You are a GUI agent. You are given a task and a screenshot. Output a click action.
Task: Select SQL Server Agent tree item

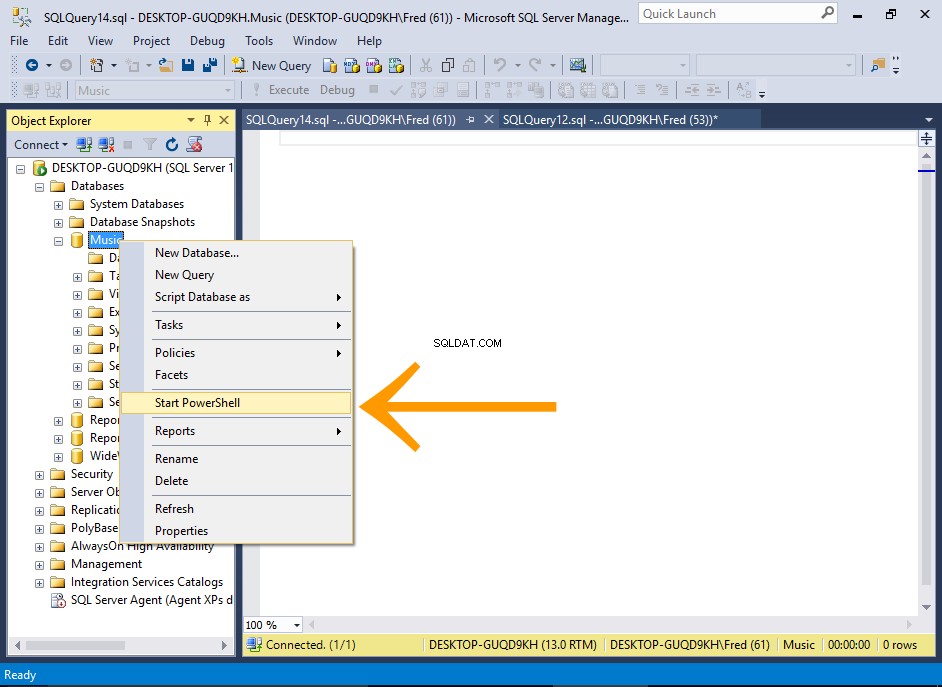[x=151, y=600]
